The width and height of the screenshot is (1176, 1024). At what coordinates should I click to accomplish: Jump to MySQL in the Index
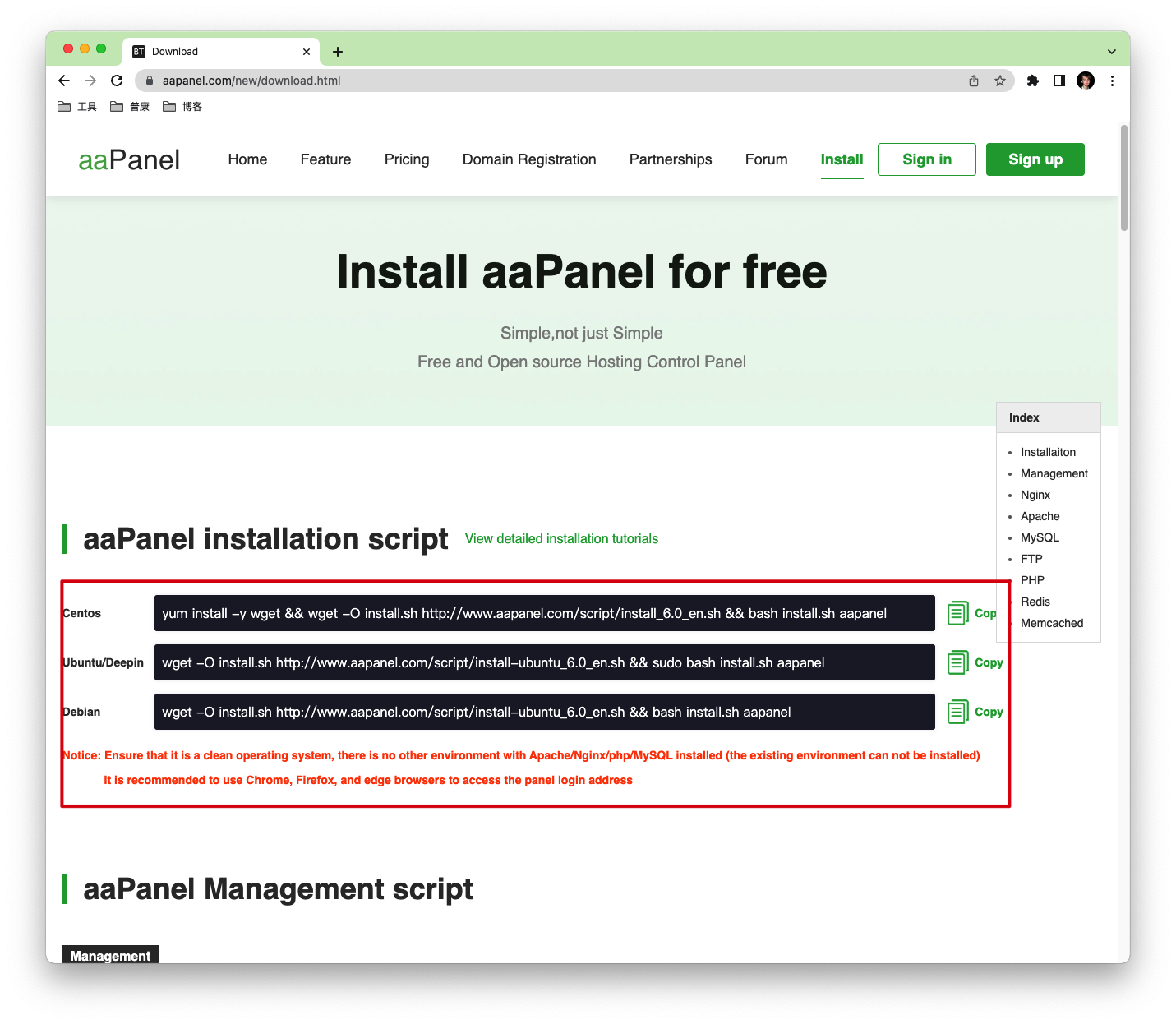[x=1040, y=537]
